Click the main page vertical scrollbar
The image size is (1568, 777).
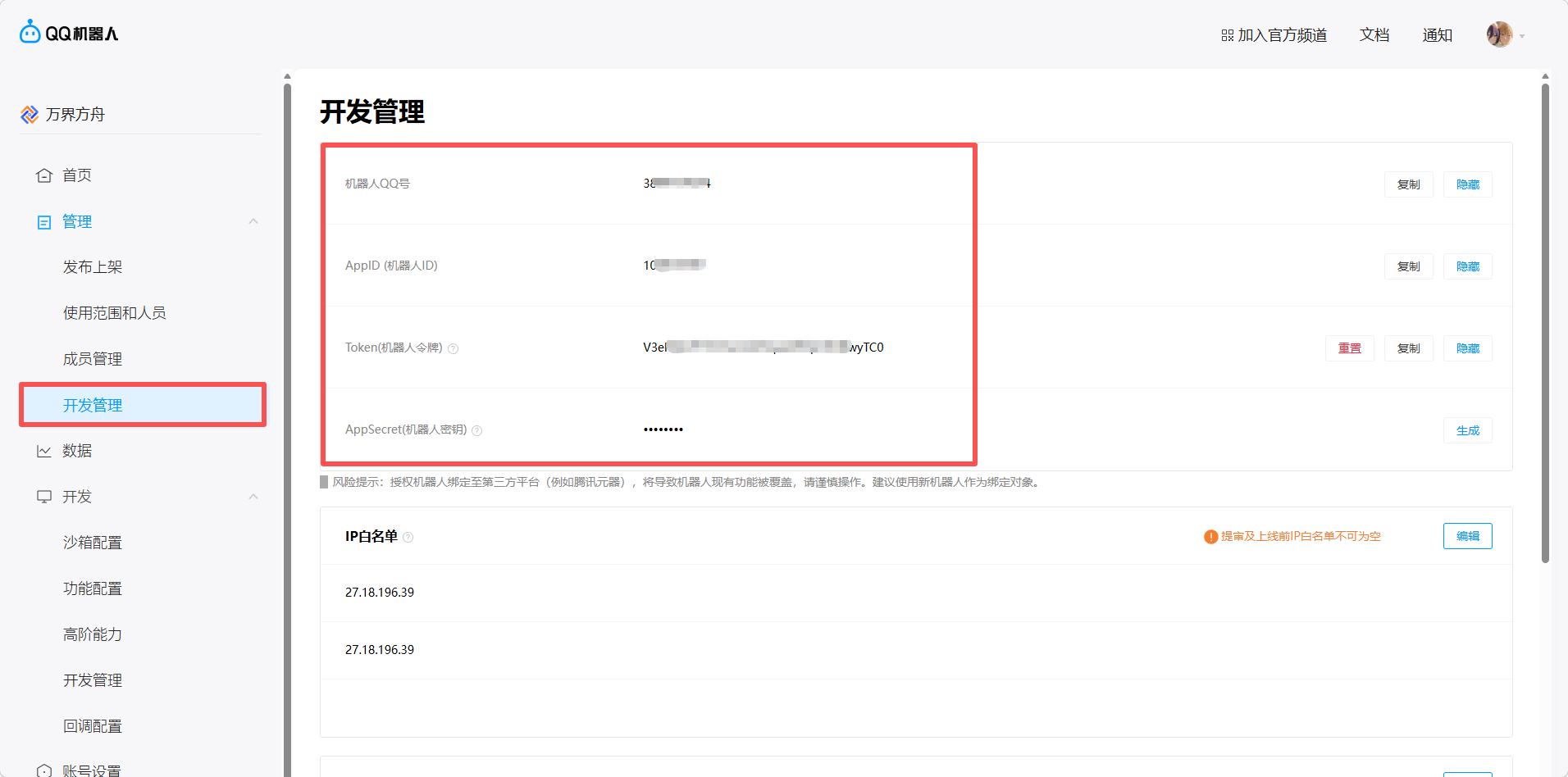point(1545,328)
